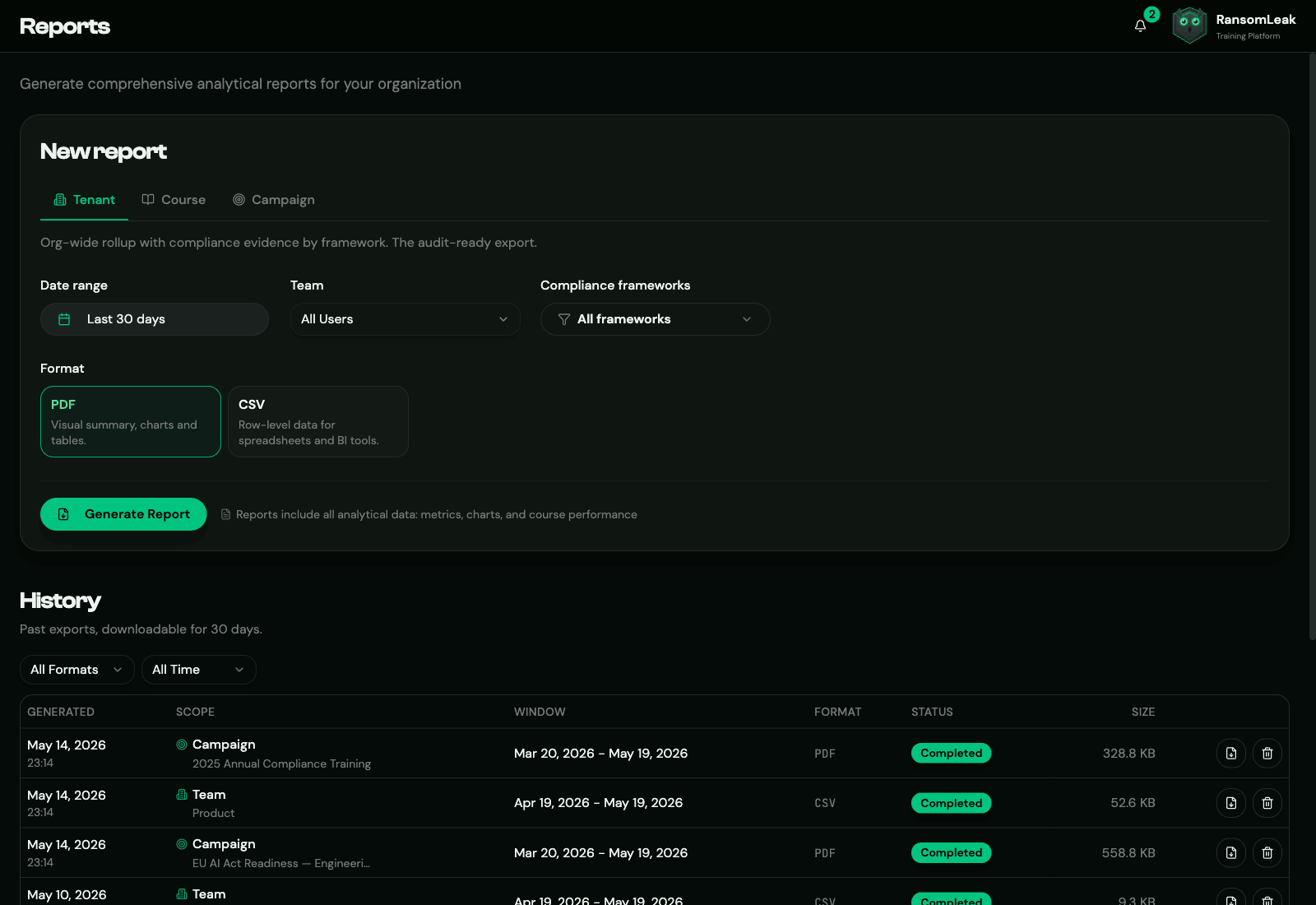The image size is (1316, 905).
Task: Click the History section heading
Action: coord(60,601)
